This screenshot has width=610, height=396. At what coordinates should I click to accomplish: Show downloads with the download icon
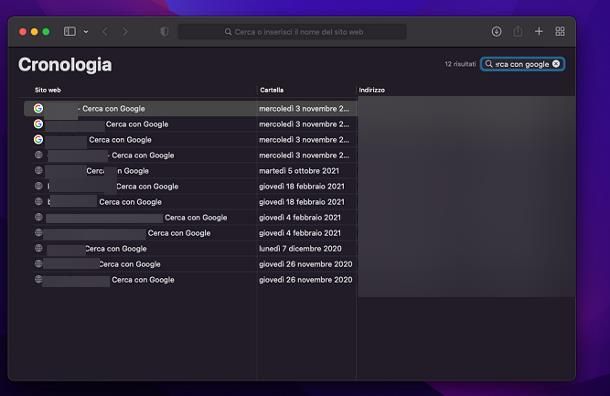pos(496,32)
